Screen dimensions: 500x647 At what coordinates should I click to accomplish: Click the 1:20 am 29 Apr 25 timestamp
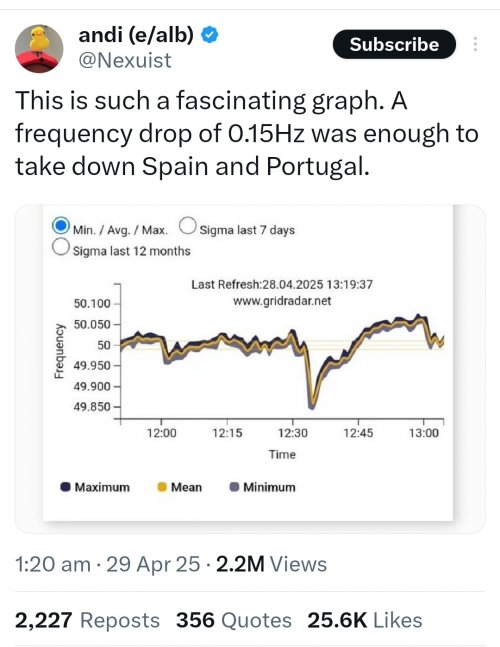pyautogui.click(x=108, y=564)
